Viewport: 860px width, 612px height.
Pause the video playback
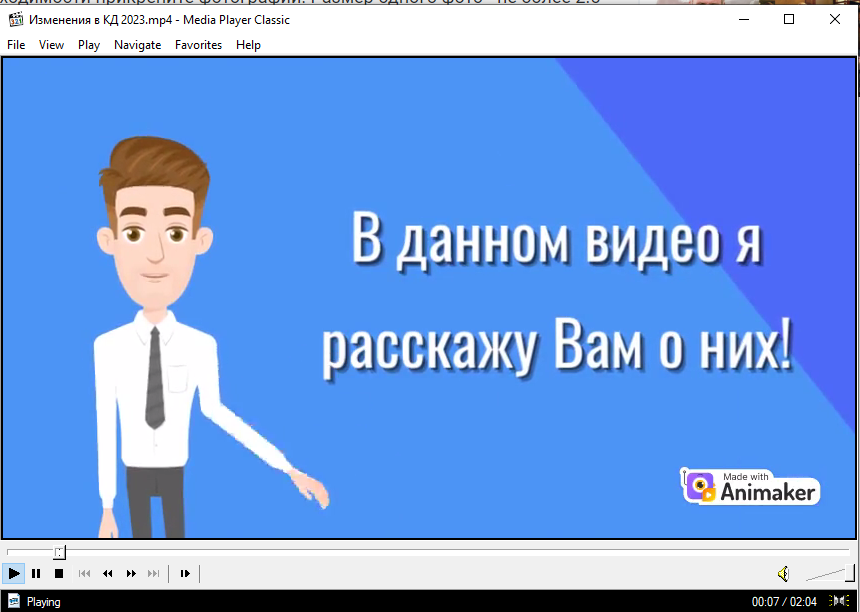tap(36, 573)
